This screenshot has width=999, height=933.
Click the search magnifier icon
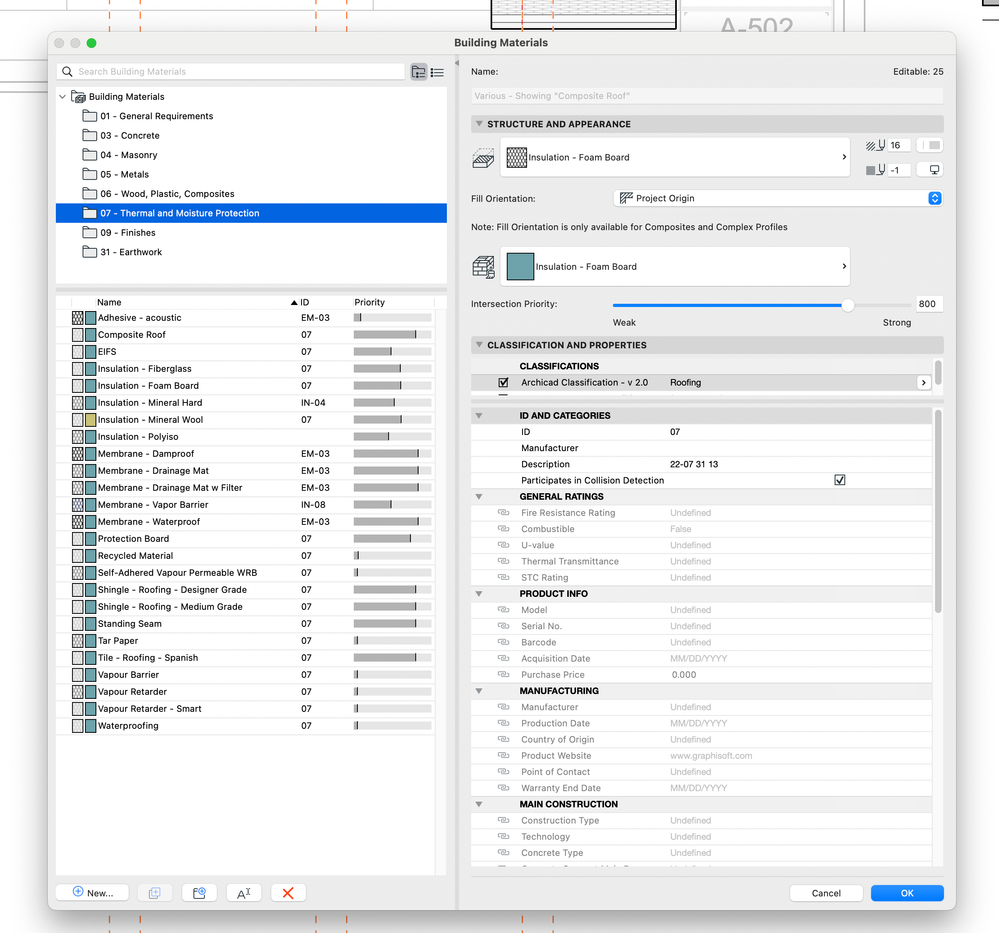67,71
